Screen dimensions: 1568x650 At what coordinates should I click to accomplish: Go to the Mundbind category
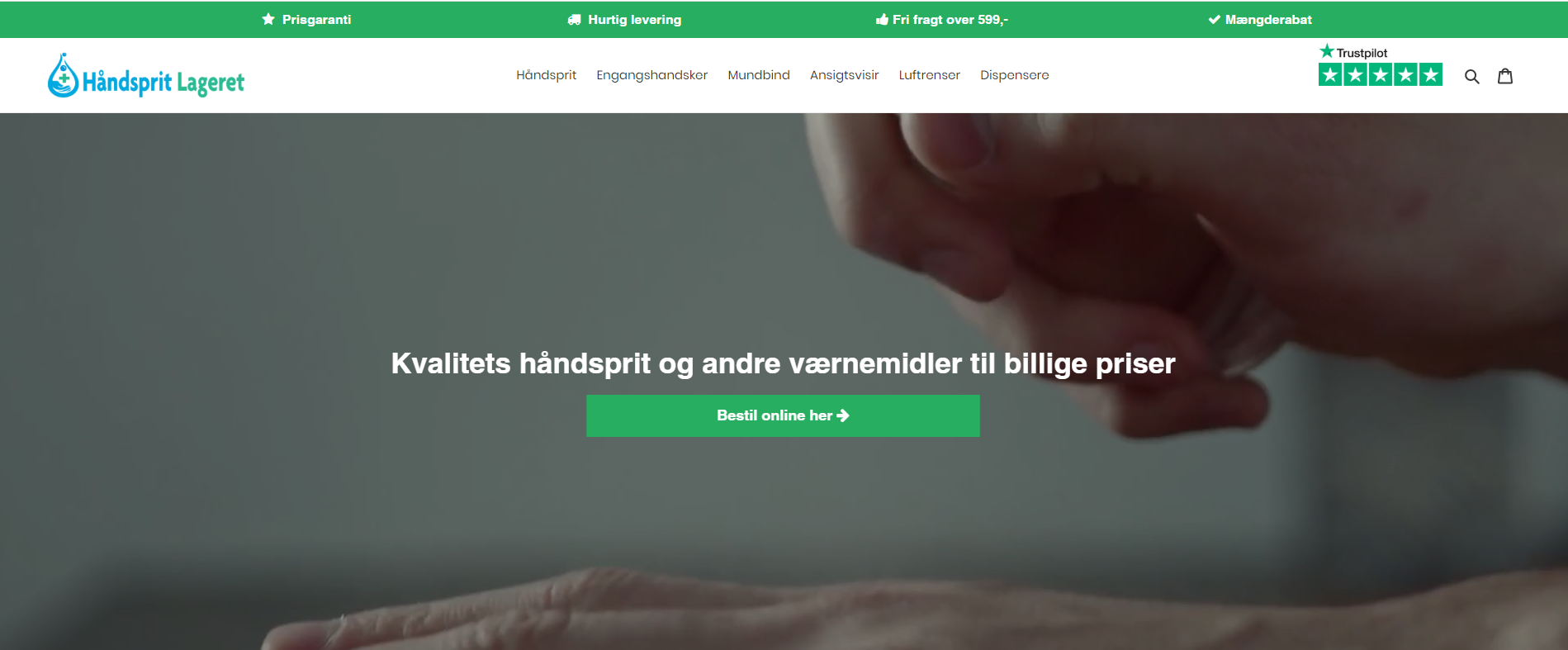[758, 75]
